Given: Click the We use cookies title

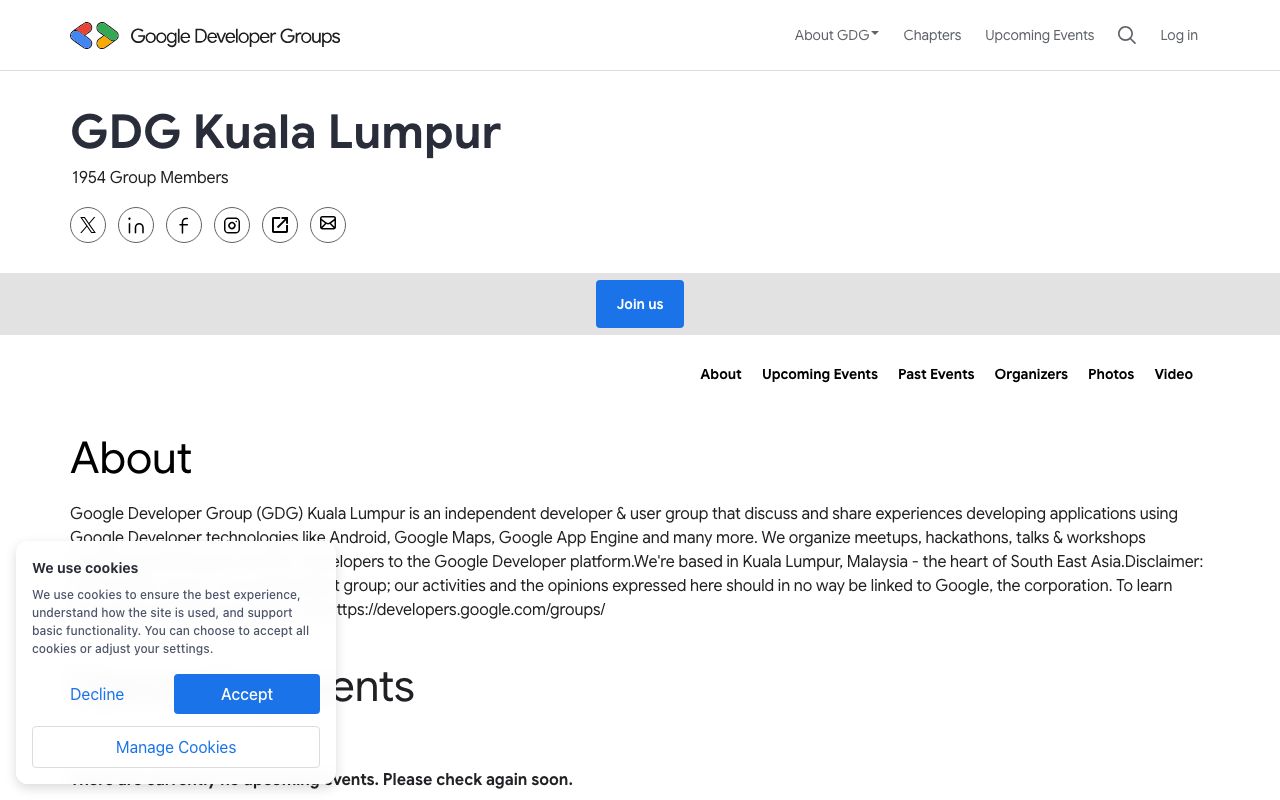Looking at the screenshot, I should click(x=85, y=568).
